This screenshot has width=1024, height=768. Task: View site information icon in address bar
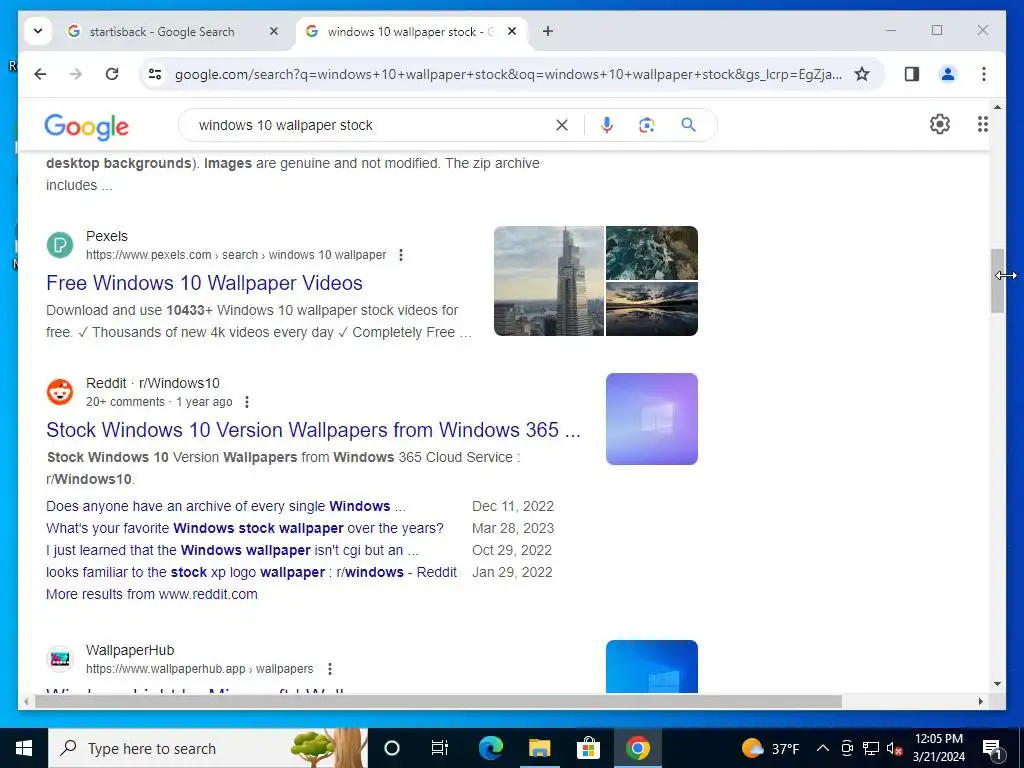[x=155, y=74]
